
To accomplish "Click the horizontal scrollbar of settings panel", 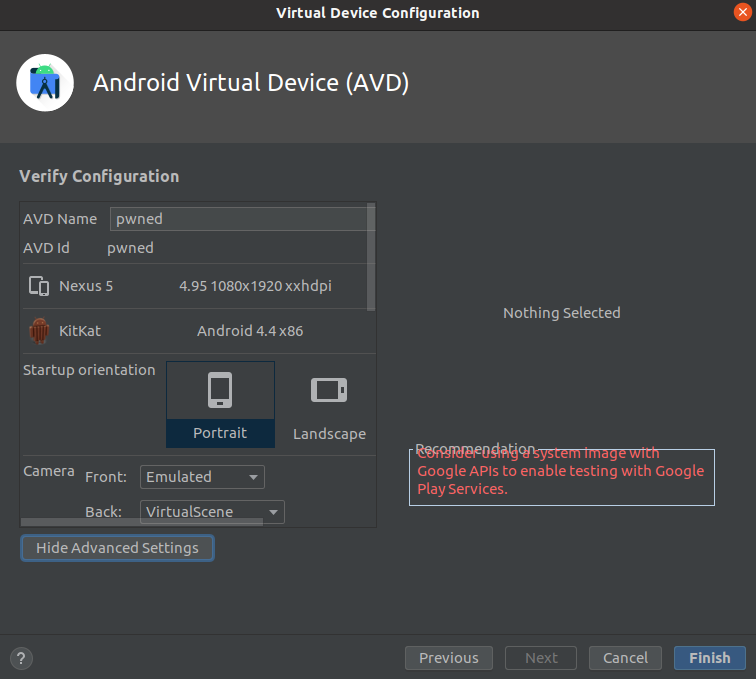I will pos(142,522).
